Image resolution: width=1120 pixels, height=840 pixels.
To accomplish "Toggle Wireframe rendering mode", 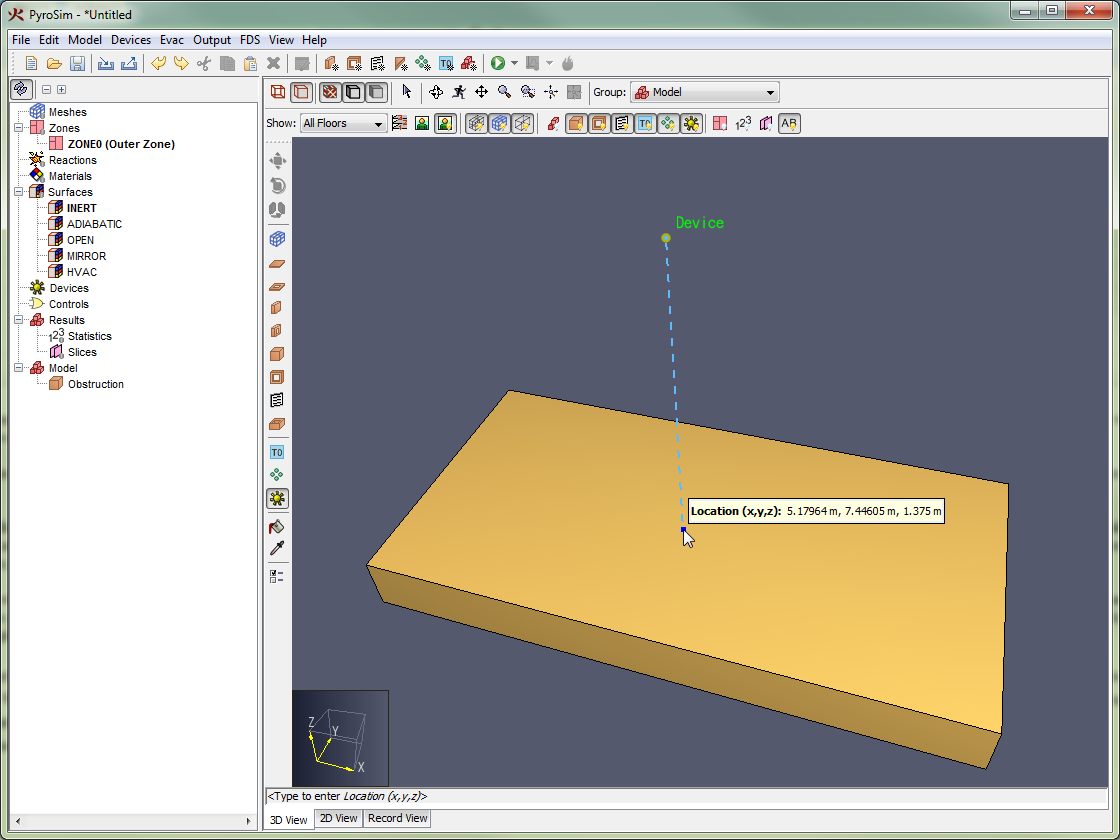I will click(278, 91).
